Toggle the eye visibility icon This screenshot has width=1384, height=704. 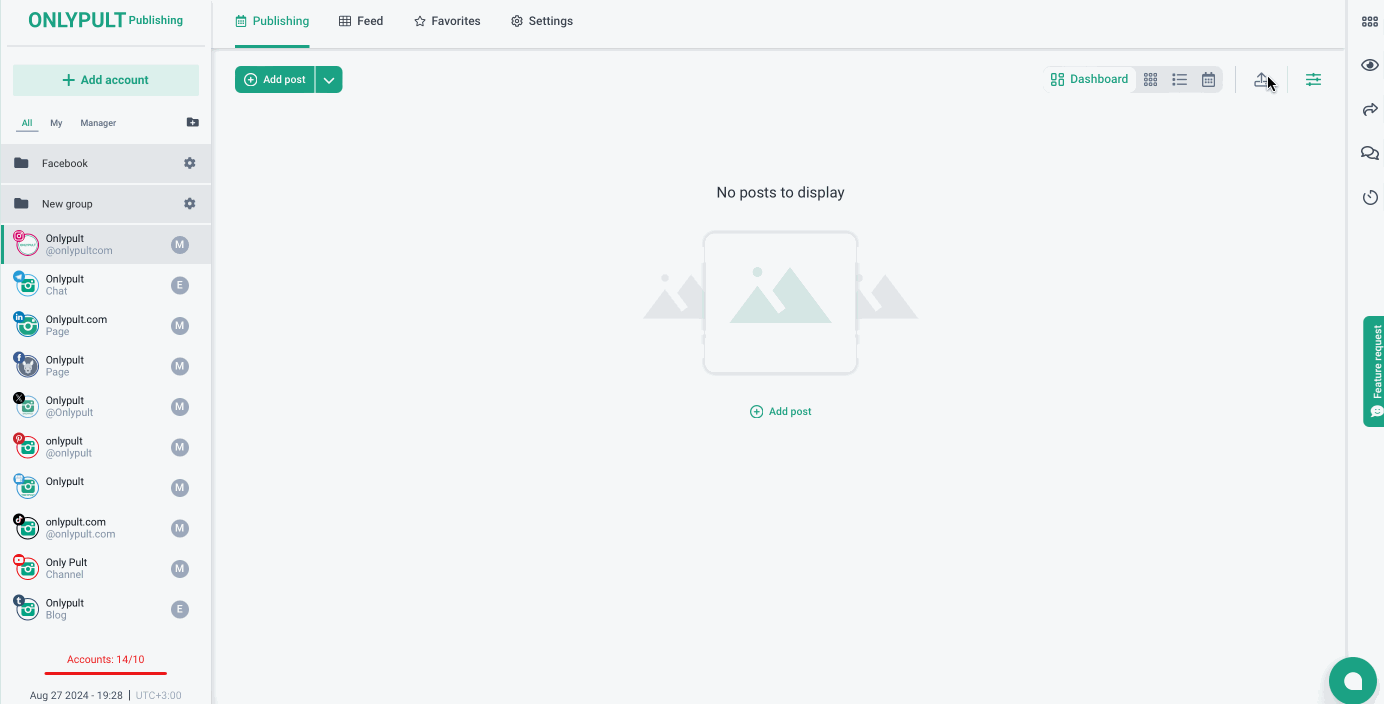pyautogui.click(x=1369, y=65)
